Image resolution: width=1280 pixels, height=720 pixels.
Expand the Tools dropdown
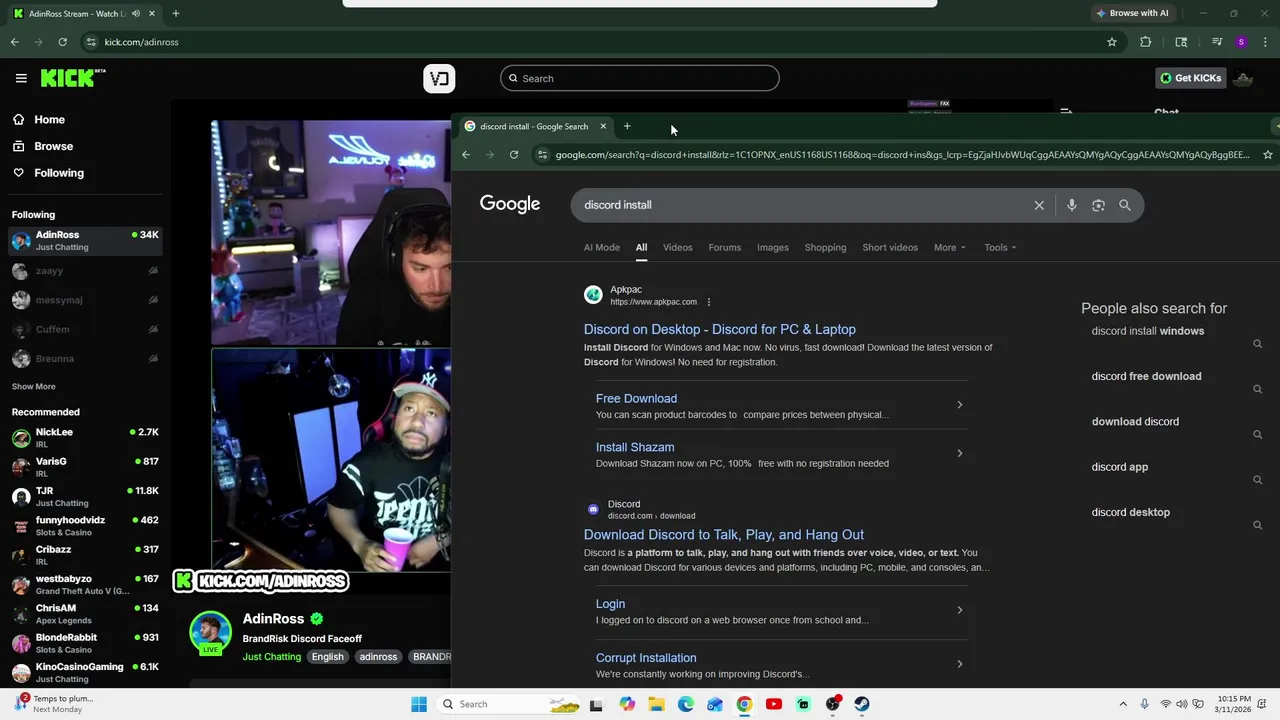pos(1000,247)
